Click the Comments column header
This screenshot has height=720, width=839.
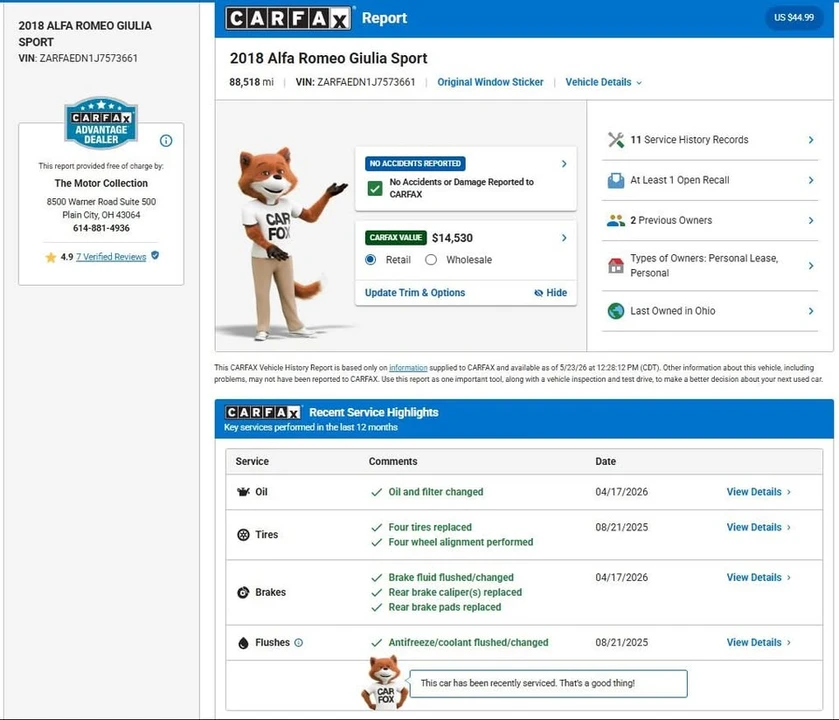pyautogui.click(x=393, y=461)
